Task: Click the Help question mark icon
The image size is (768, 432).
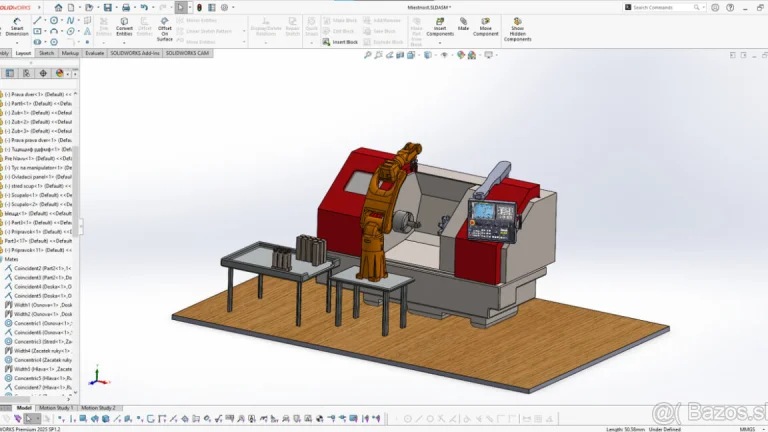Action: tap(730, 7)
